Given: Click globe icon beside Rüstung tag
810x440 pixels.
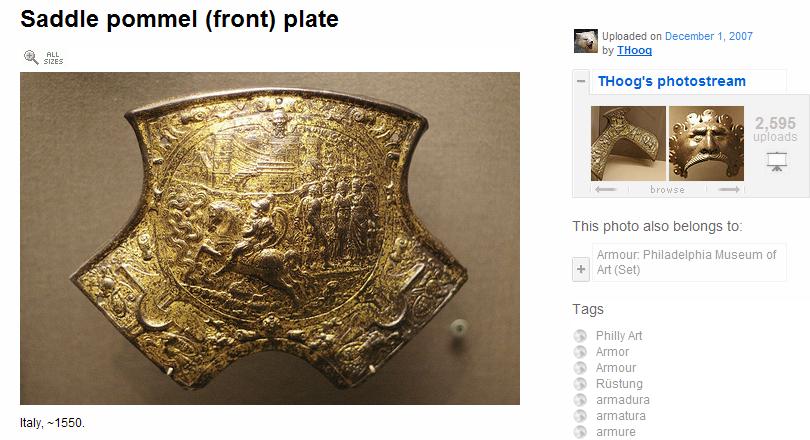Looking at the screenshot, I should pos(580,384).
